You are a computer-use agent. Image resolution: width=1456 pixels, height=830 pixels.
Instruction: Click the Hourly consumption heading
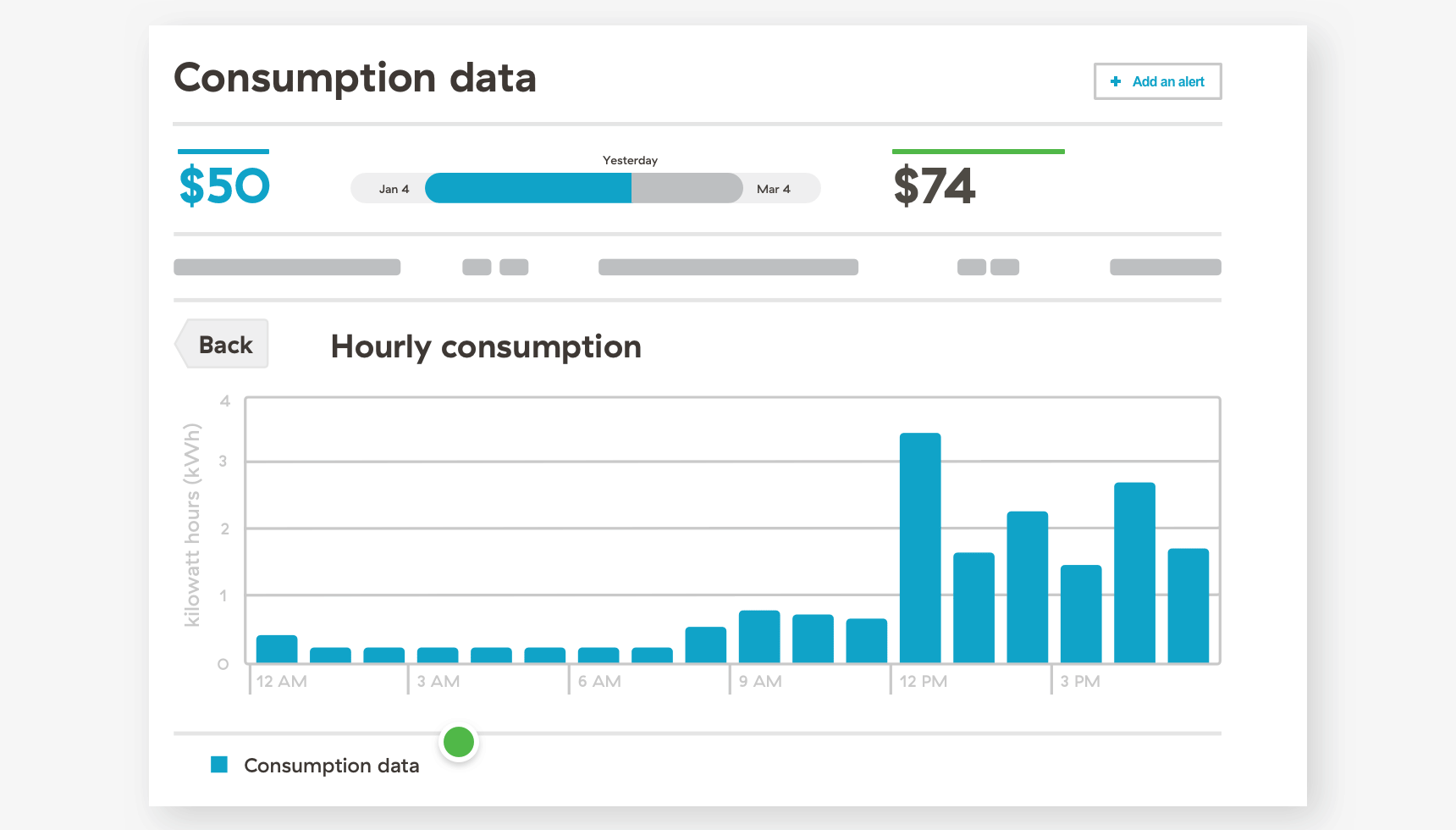[x=485, y=346]
